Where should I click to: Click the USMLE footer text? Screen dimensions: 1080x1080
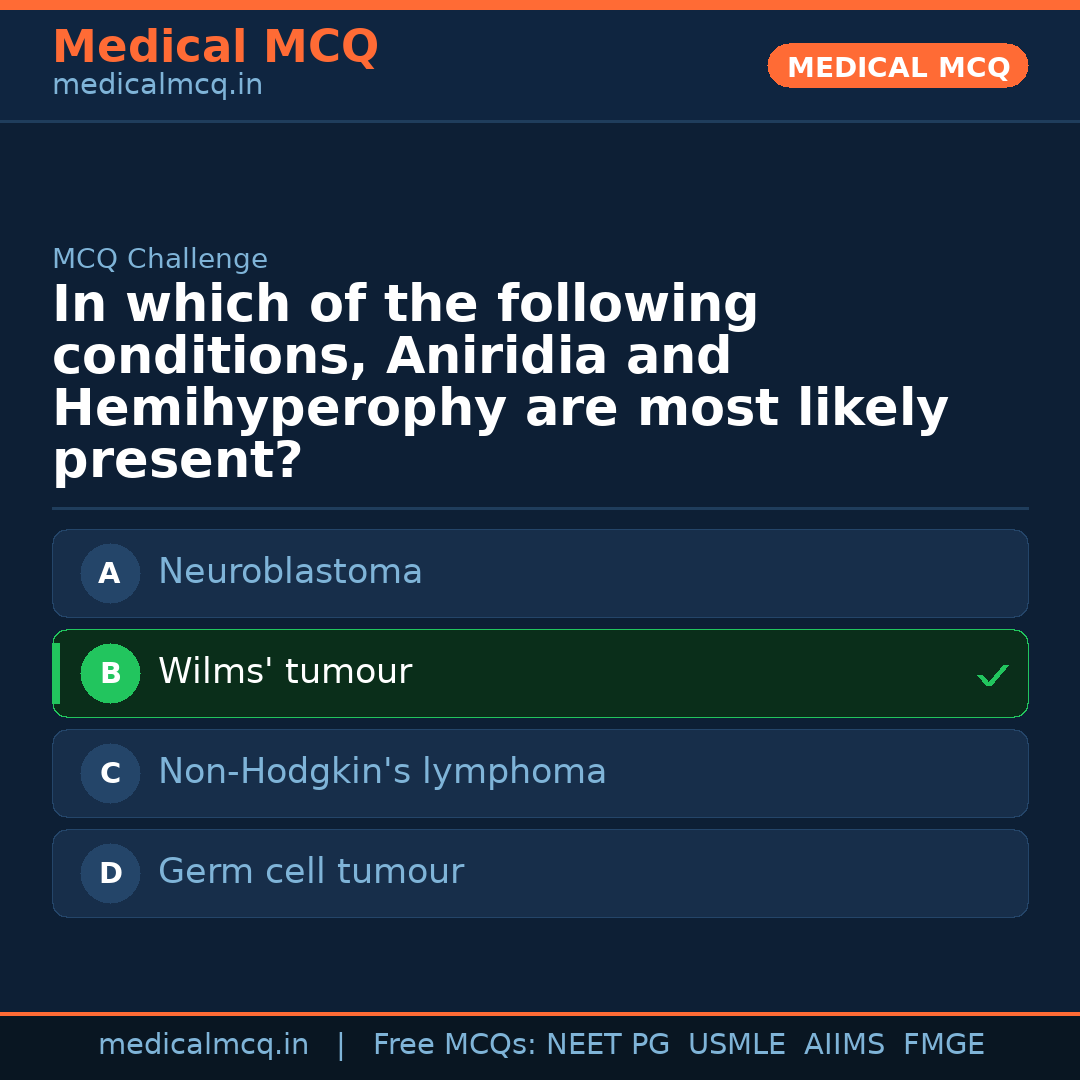coord(736,1045)
